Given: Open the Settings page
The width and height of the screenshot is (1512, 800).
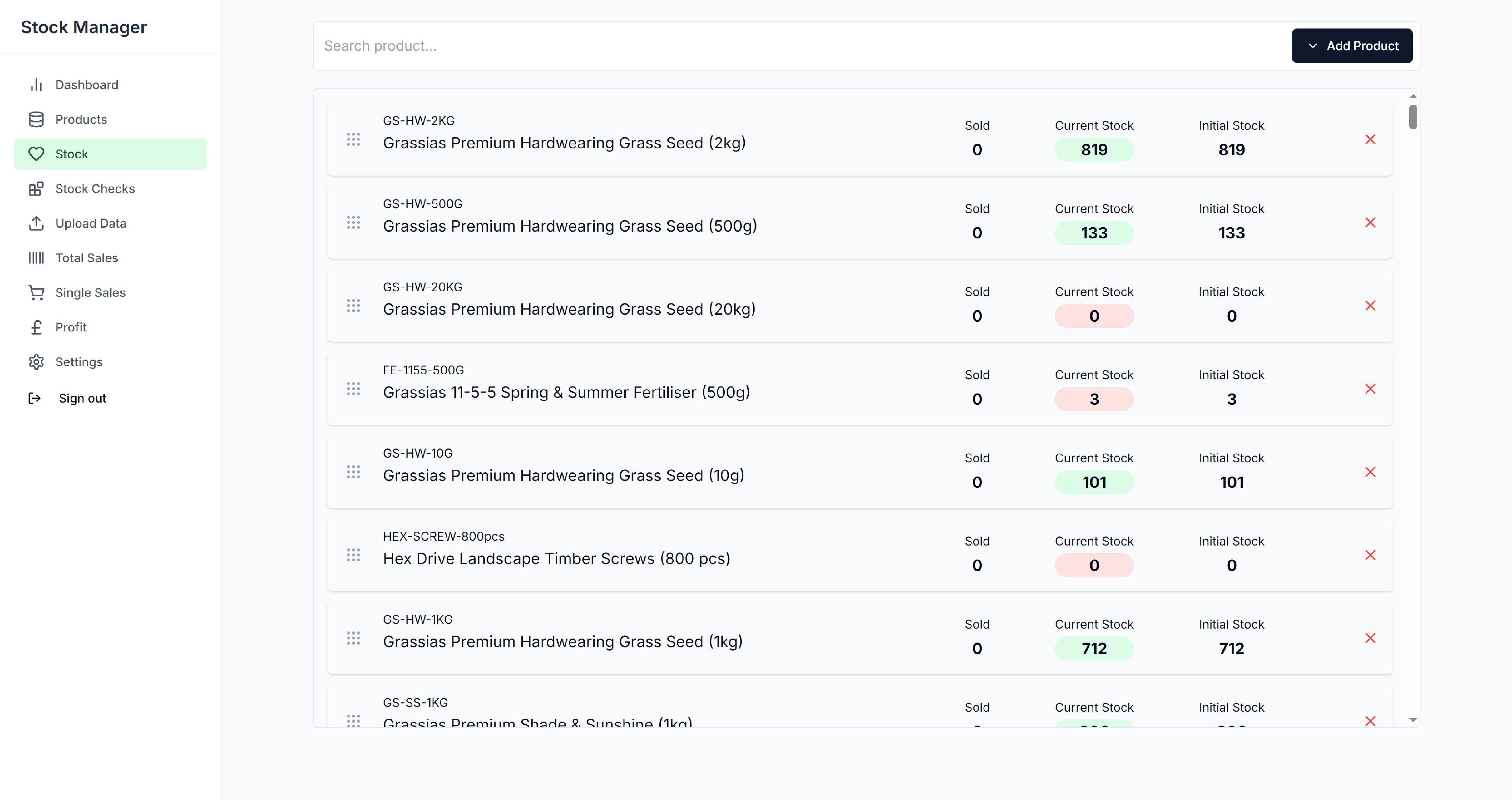Looking at the screenshot, I should (110, 362).
